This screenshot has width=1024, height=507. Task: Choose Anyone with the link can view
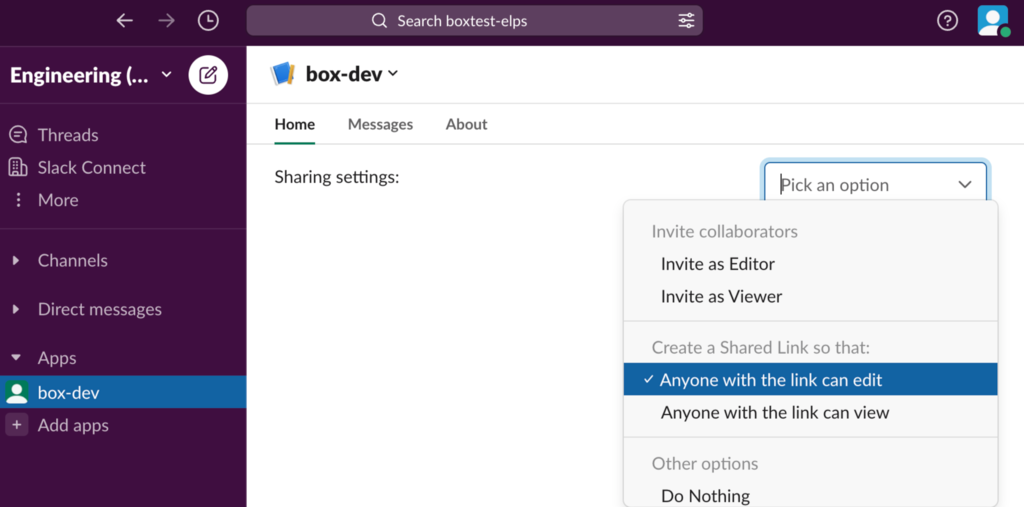pos(810,412)
